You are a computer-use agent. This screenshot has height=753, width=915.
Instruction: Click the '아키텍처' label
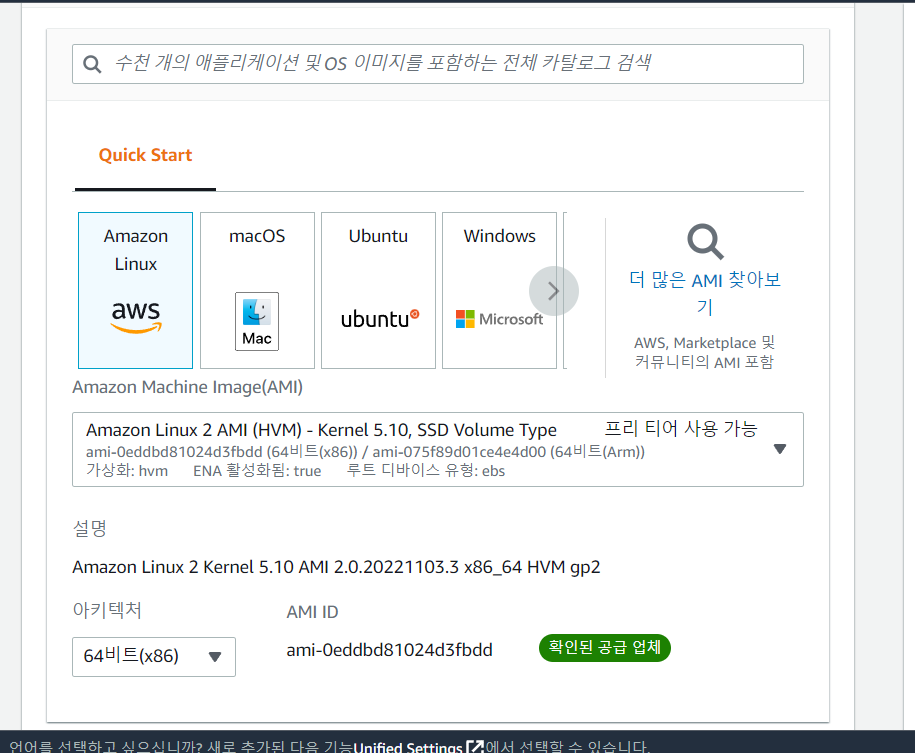click(x=107, y=611)
